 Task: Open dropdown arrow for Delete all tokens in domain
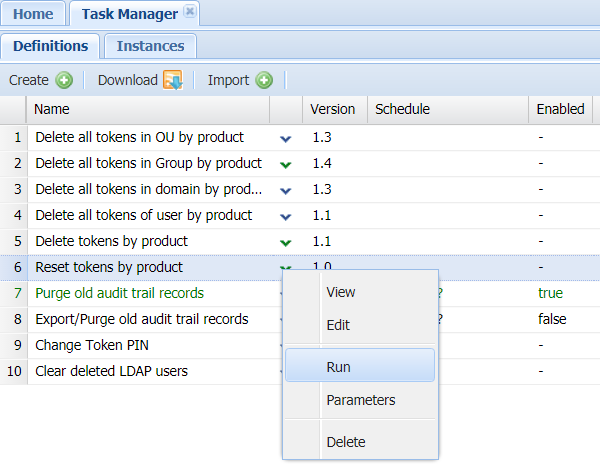tap(286, 190)
